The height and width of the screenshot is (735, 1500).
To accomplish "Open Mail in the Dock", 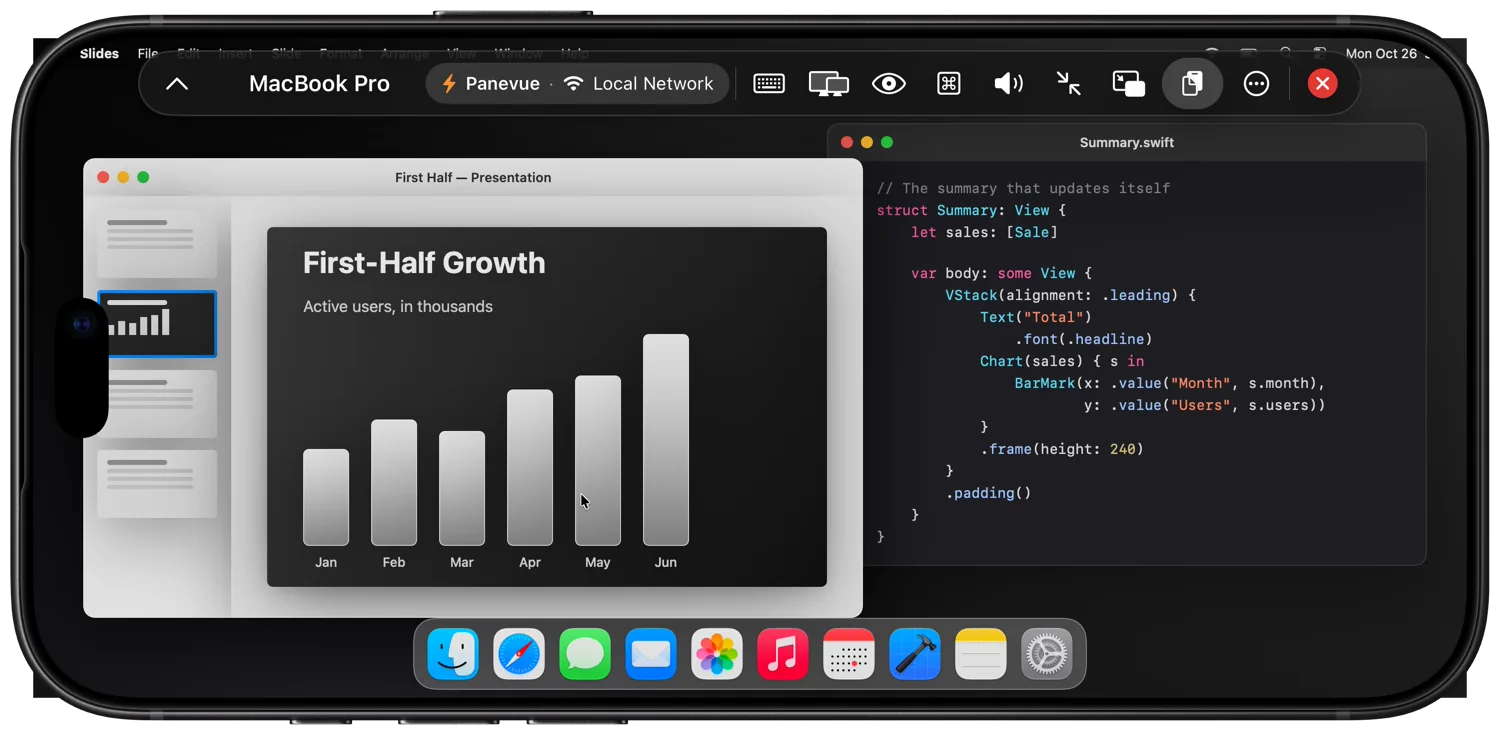I will pos(651,655).
